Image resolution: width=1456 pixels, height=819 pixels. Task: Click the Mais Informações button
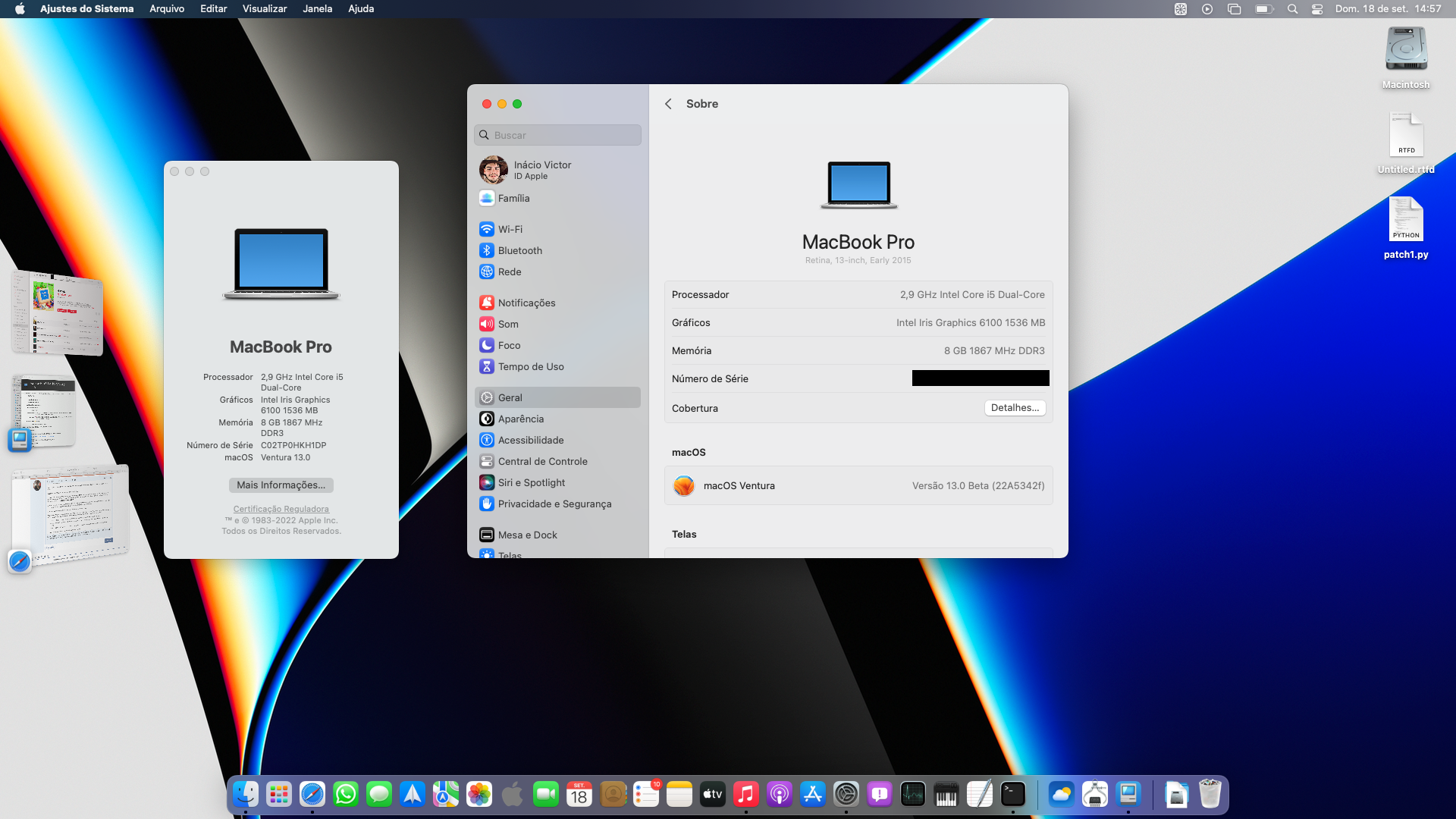tap(281, 485)
